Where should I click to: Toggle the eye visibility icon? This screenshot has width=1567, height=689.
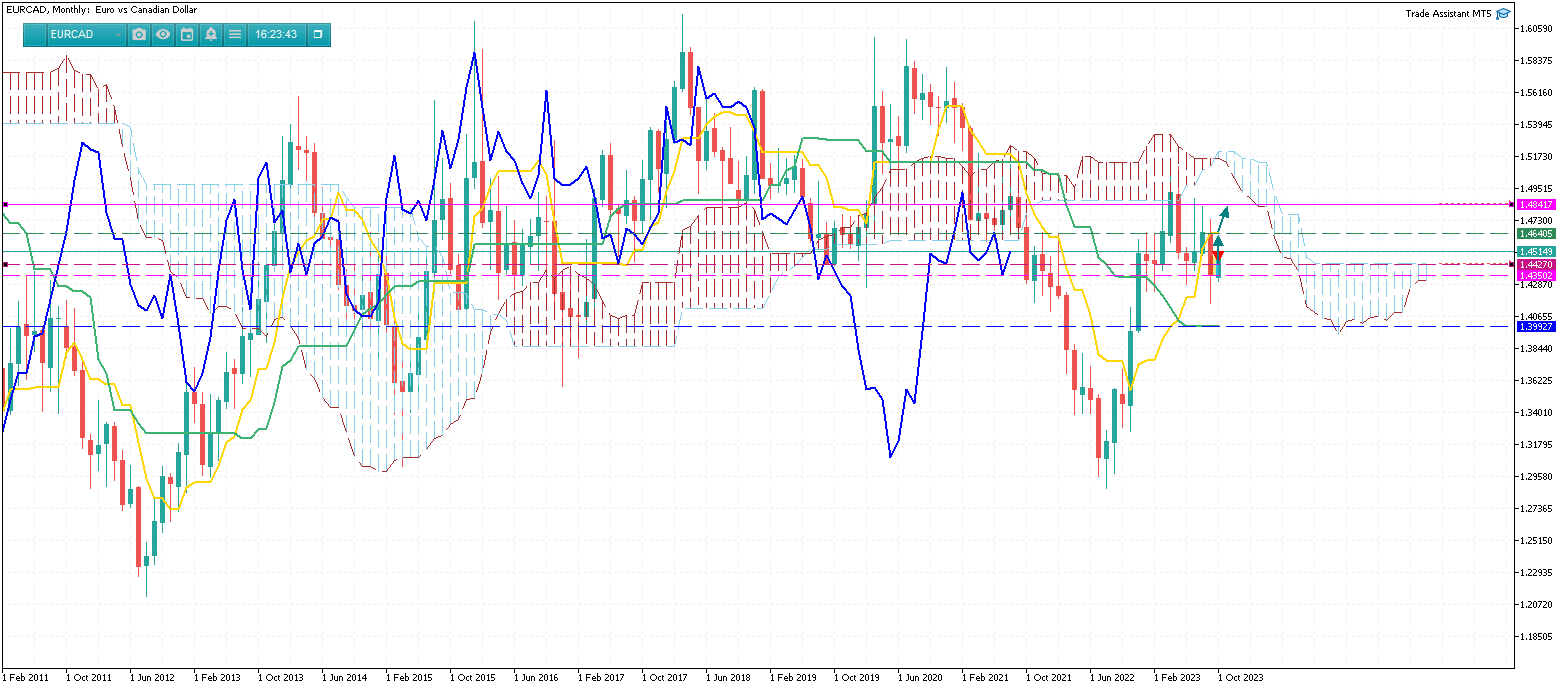click(163, 34)
